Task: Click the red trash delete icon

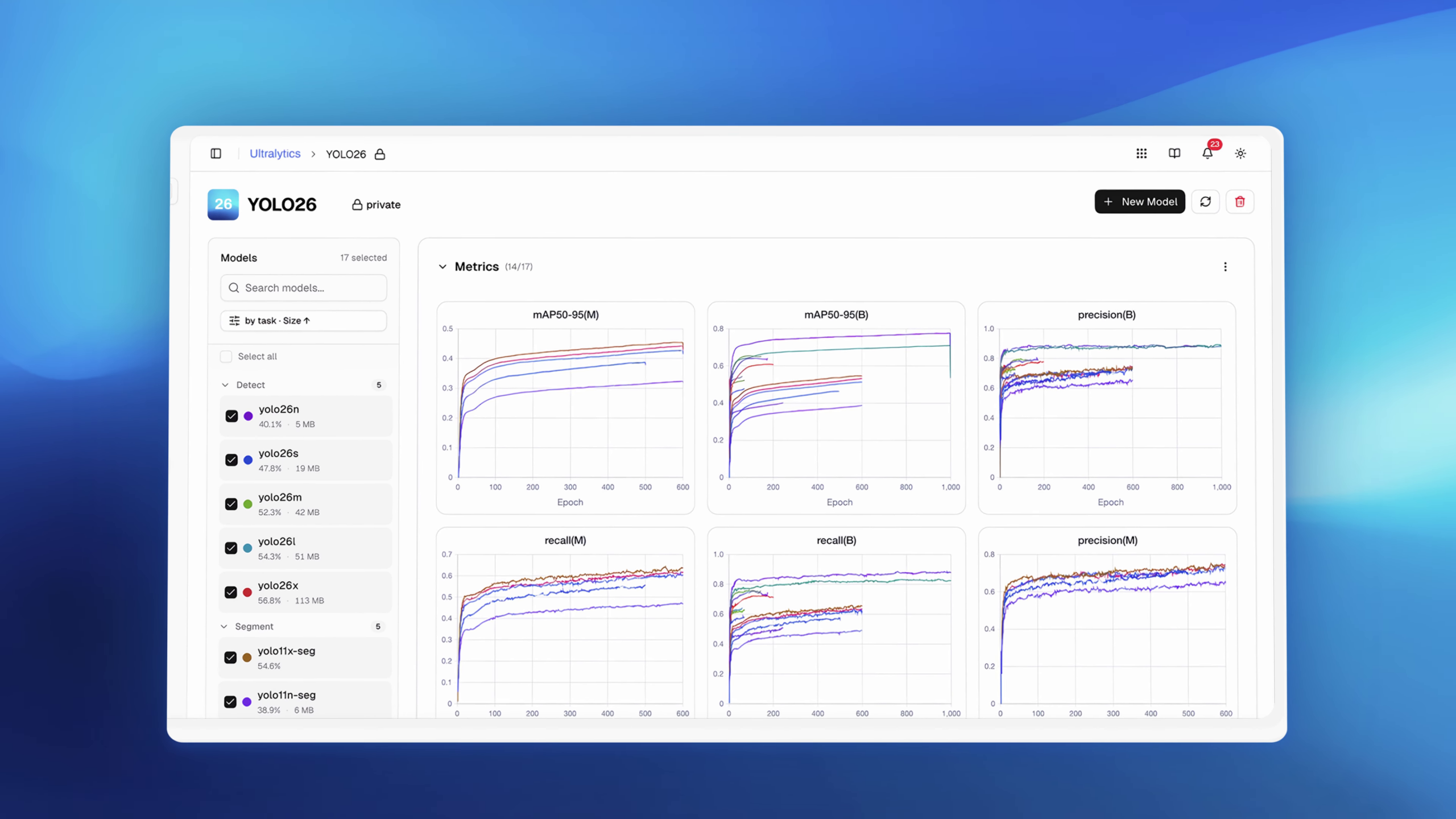Action: coord(1240,202)
